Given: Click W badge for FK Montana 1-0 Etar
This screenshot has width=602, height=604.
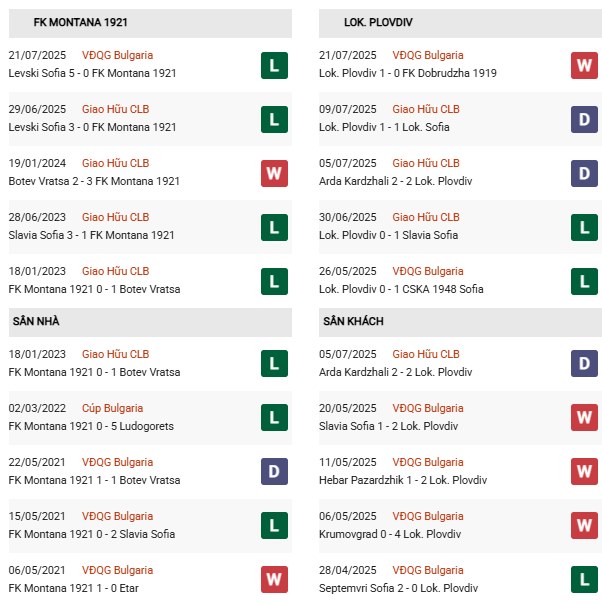Looking at the screenshot, I should coord(274,579).
